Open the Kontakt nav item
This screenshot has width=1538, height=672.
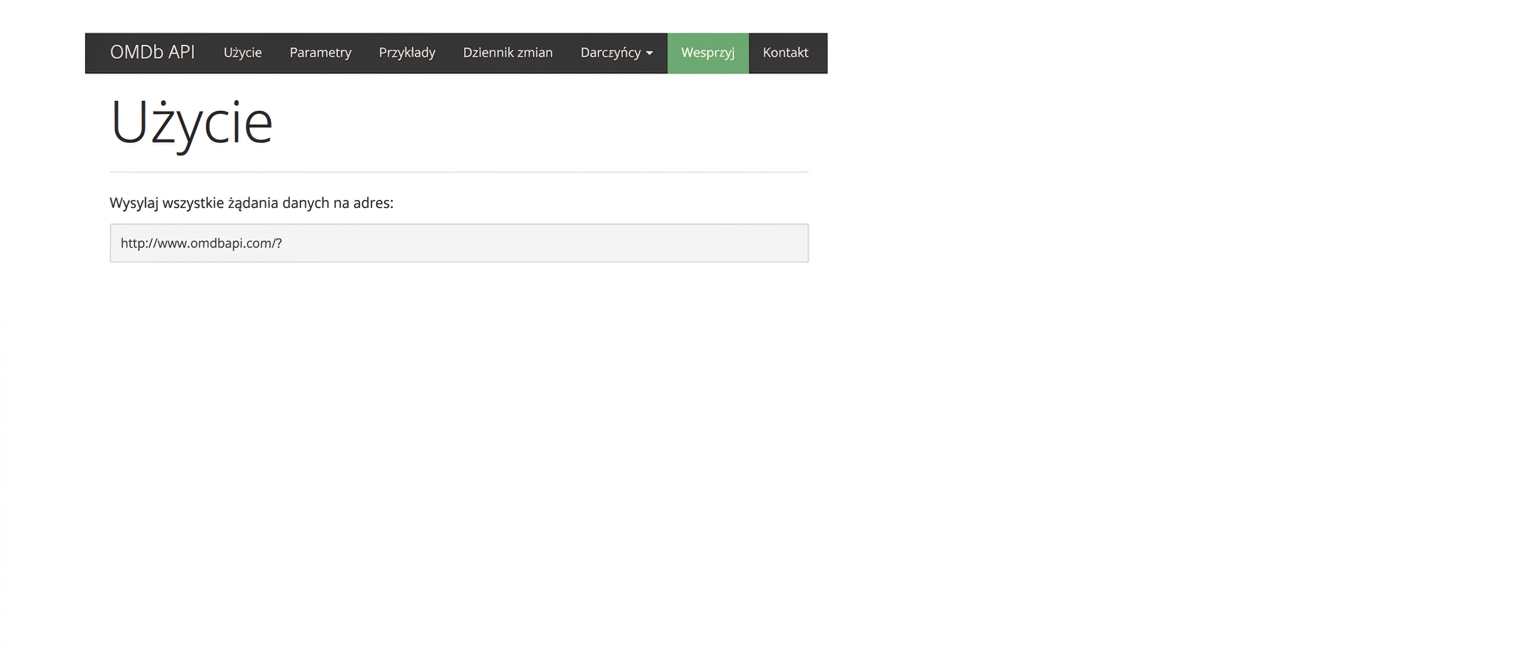point(786,53)
